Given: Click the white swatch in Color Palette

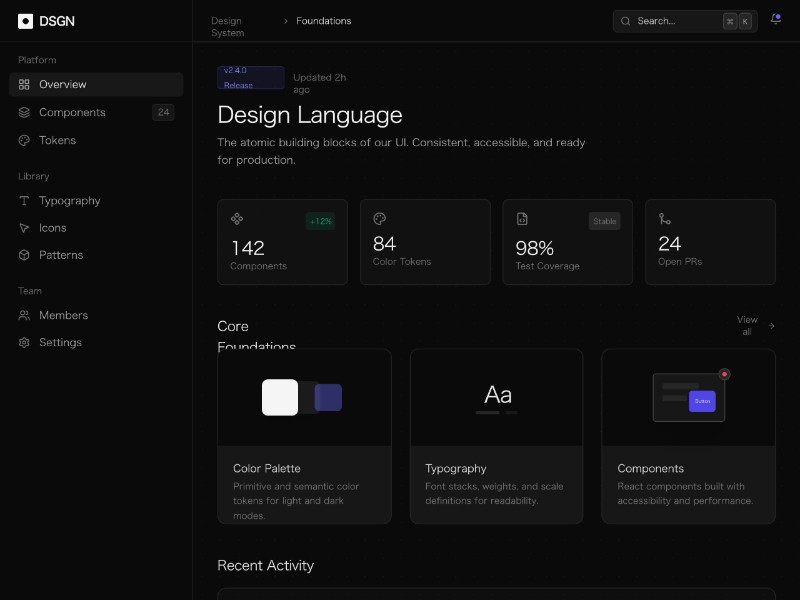Looking at the screenshot, I should point(280,397).
